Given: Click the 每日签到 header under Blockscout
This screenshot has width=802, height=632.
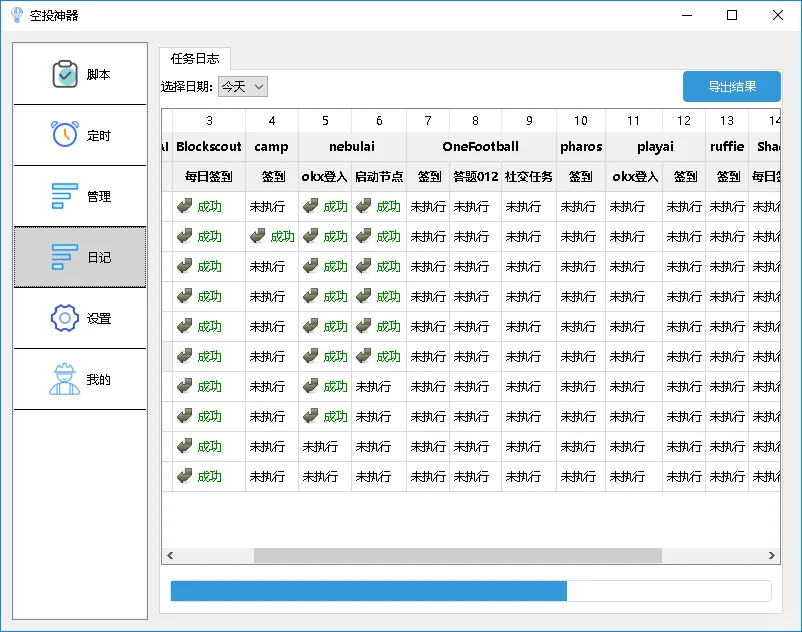Looking at the screenshot, I should (x=209, y=177).
